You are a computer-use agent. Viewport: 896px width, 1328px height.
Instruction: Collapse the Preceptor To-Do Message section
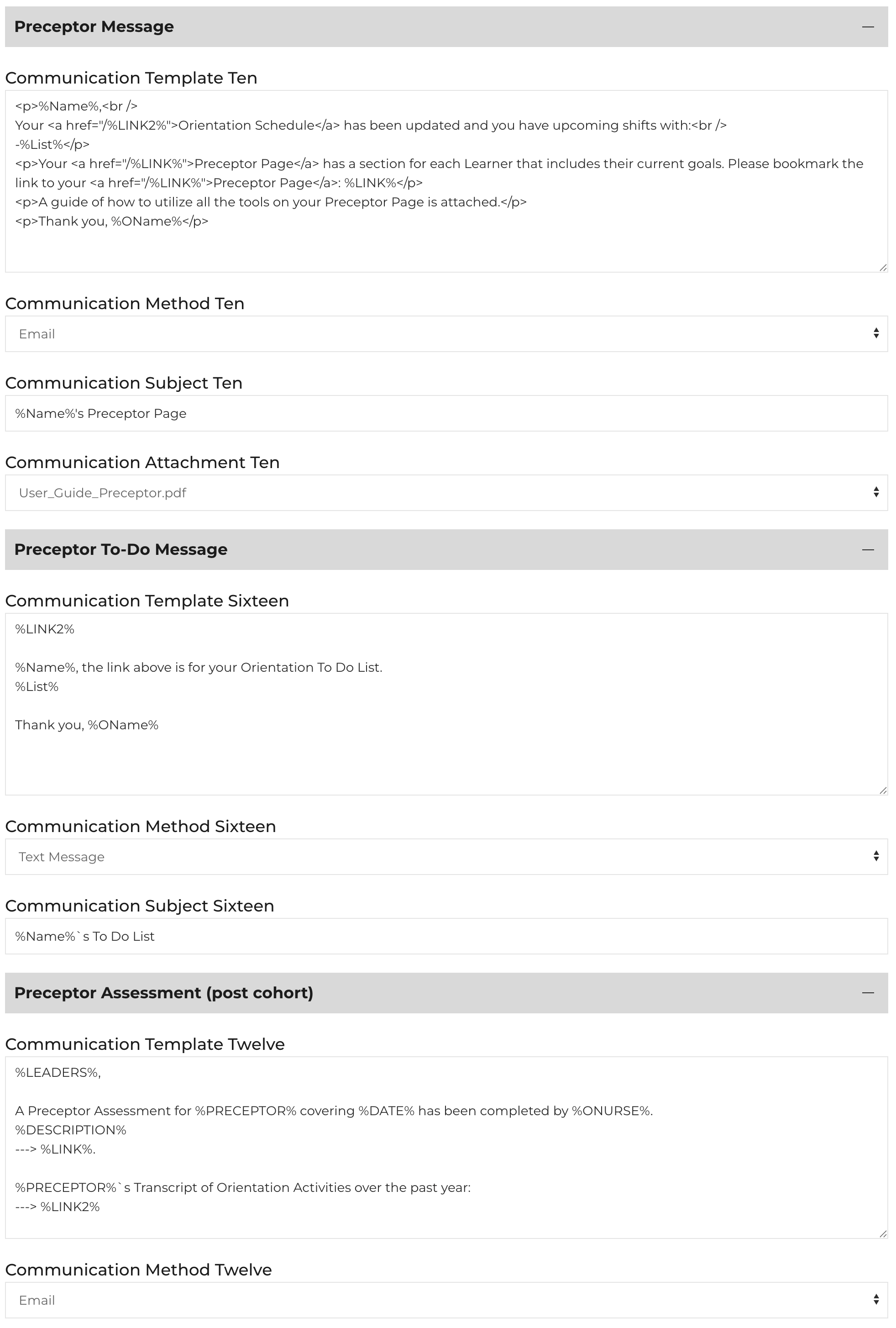pos(867,550)
